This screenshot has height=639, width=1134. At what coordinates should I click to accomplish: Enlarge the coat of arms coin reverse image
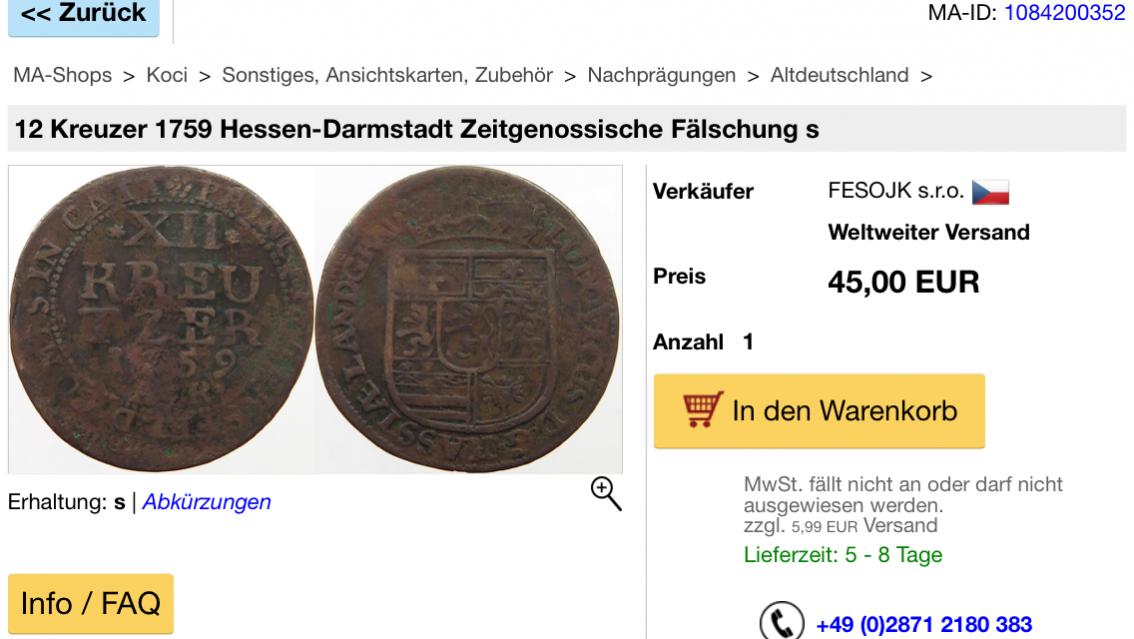click(468, 319)
